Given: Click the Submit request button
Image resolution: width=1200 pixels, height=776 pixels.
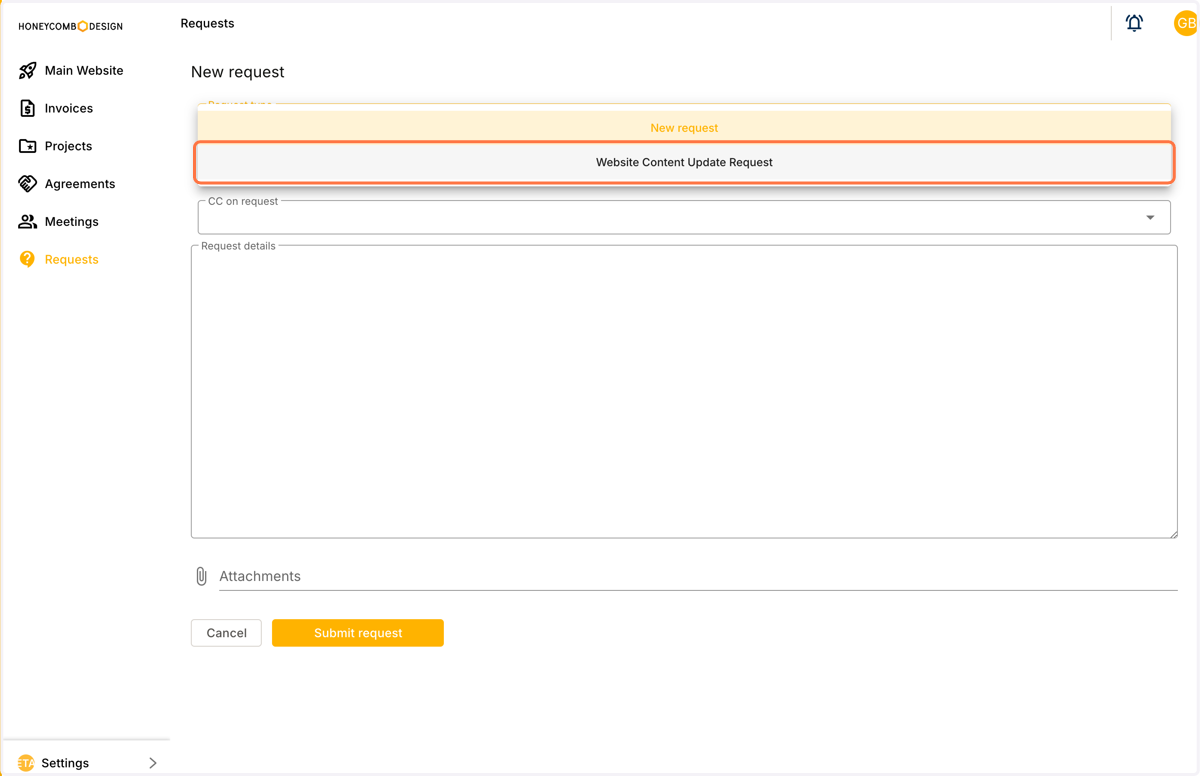Looking at the screenshot, I should tap(358, 633).
